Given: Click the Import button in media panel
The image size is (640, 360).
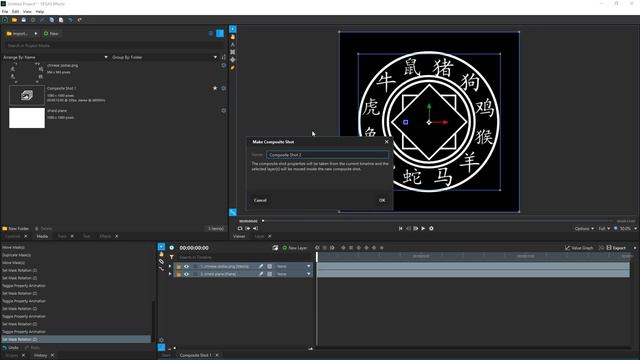Looking at the screenshot, I should 17,33.
